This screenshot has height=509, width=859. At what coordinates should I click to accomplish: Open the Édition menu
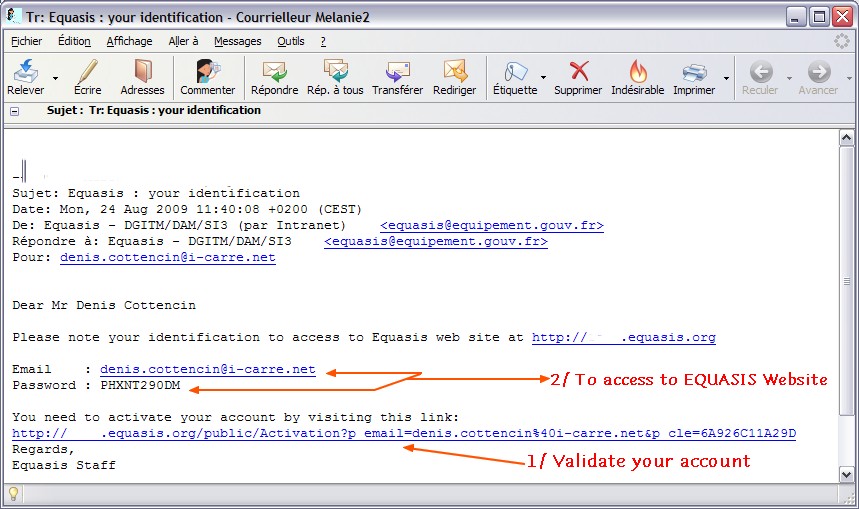tap(75, 41)
